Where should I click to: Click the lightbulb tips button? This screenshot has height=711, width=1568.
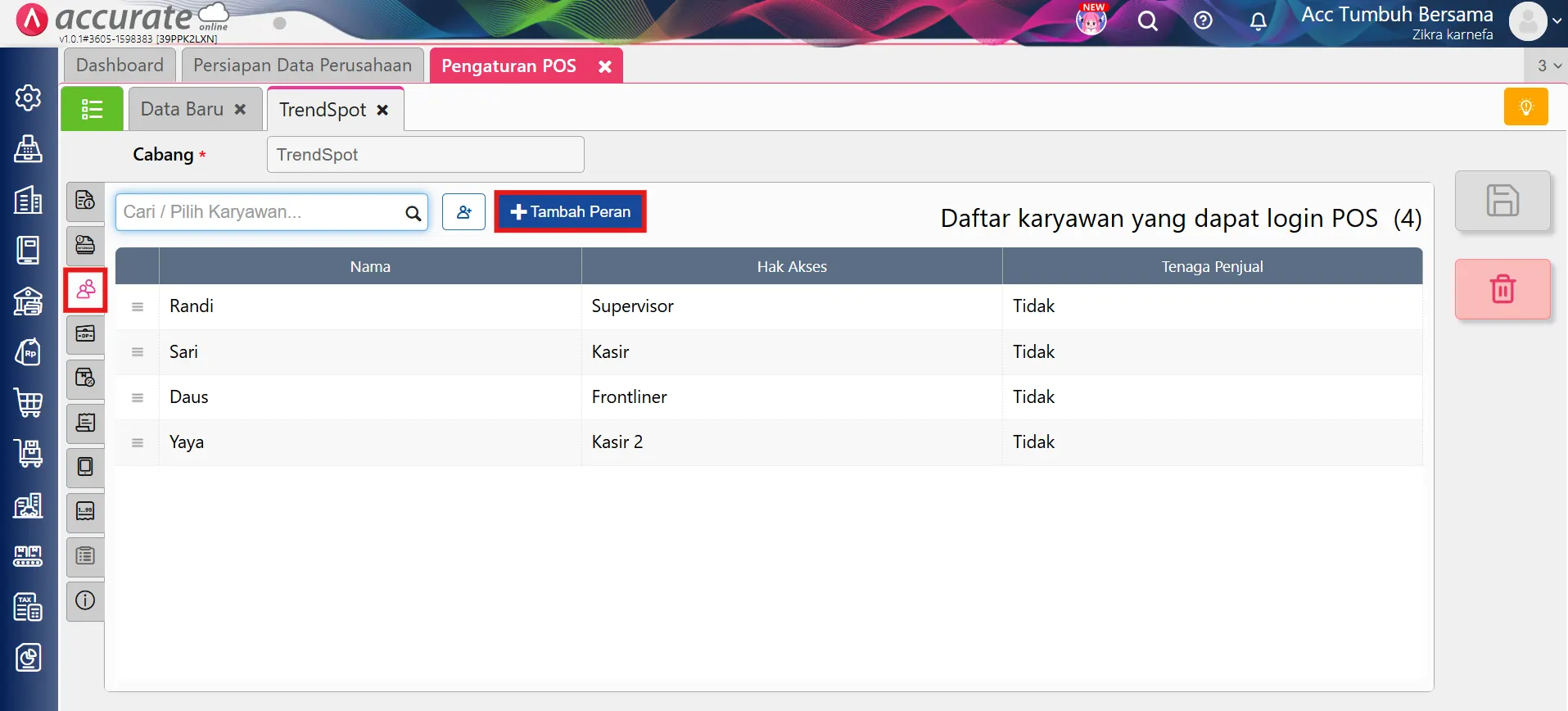click(1526, 106)
